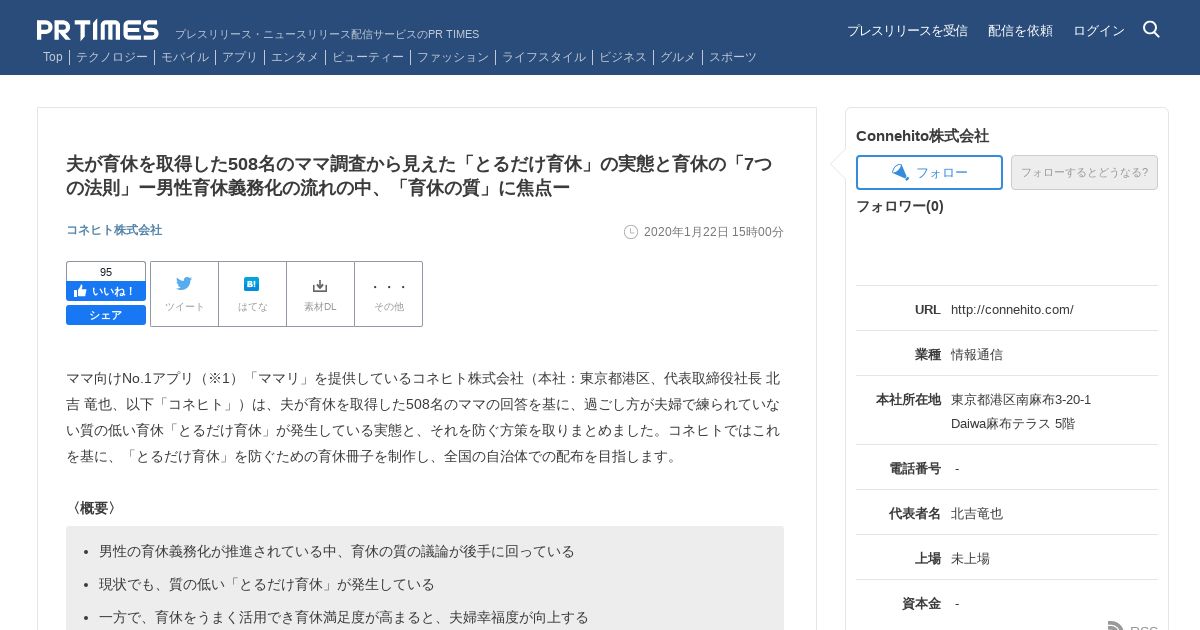The image size is (1200, 630).
Task: Click the Connehito株式会社 sidebar heading
Action: 922,135
